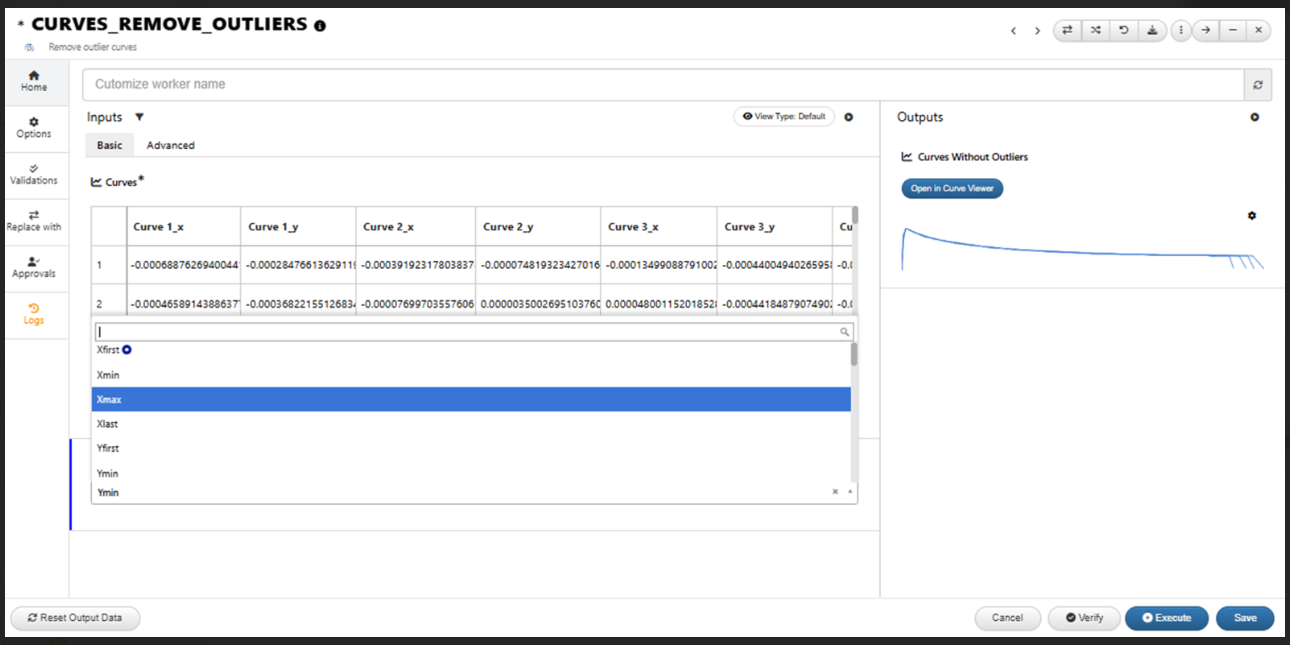Viewport: 1290px width, 645px height.
Task: Open the three-dot more options menu
Action: coord(1181,30)
